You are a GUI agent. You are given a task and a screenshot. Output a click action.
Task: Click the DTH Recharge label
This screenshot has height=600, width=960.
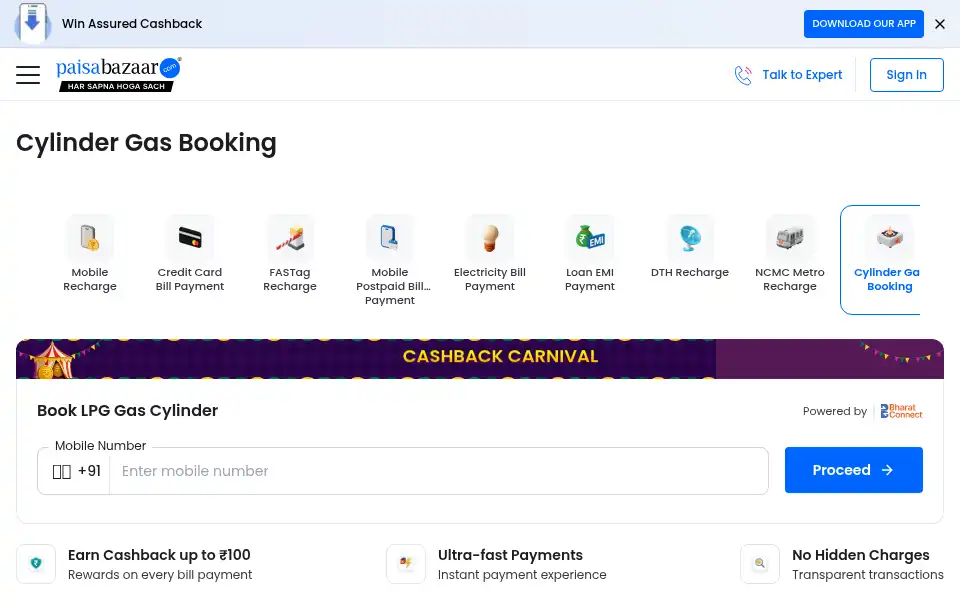(x=690, y=272)
